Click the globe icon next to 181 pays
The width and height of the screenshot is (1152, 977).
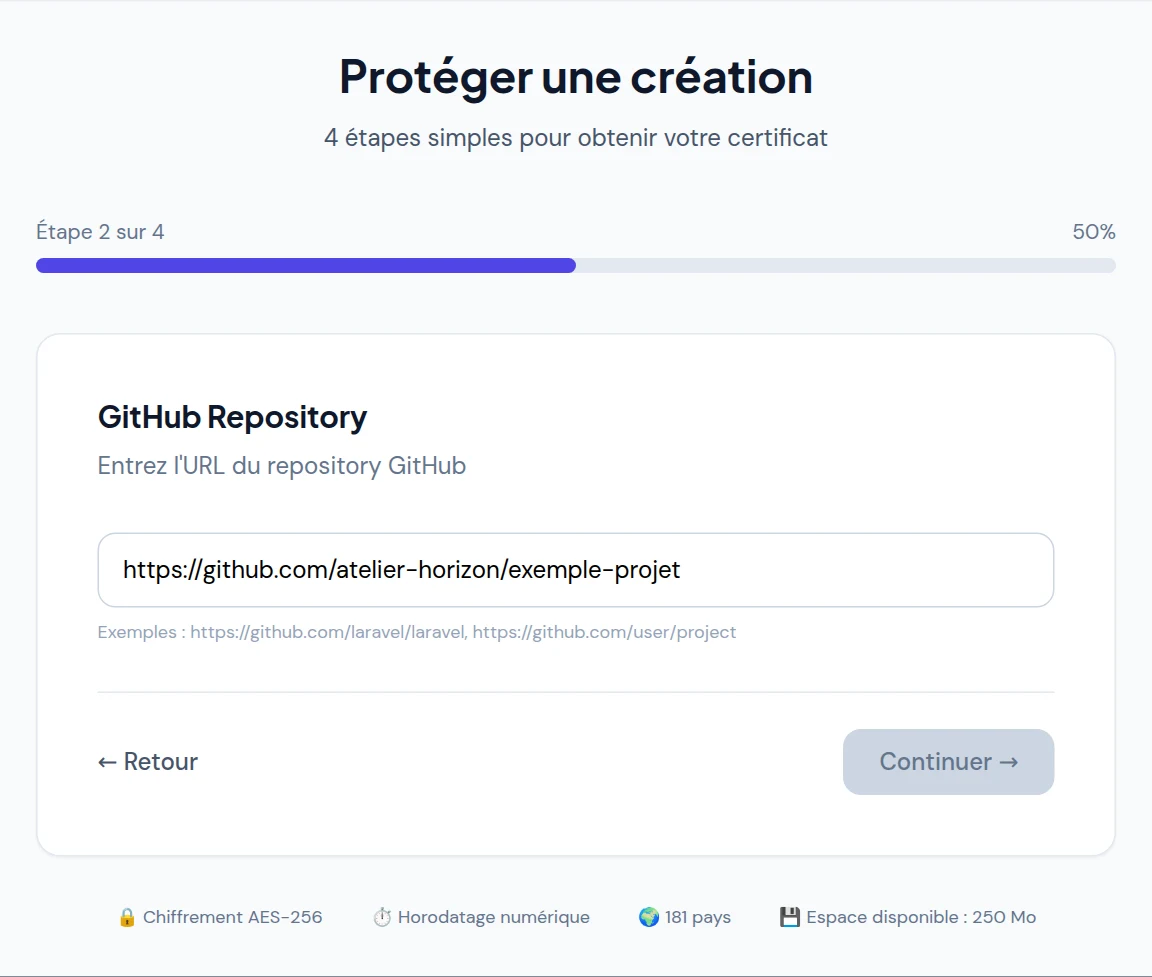[x=649, y=917]
